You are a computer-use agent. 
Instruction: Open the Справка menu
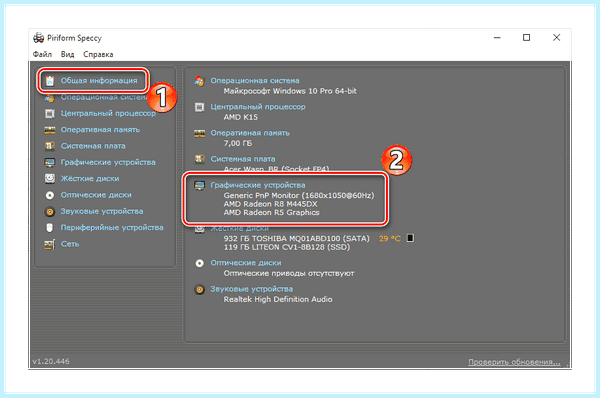[x=98, y=54]
